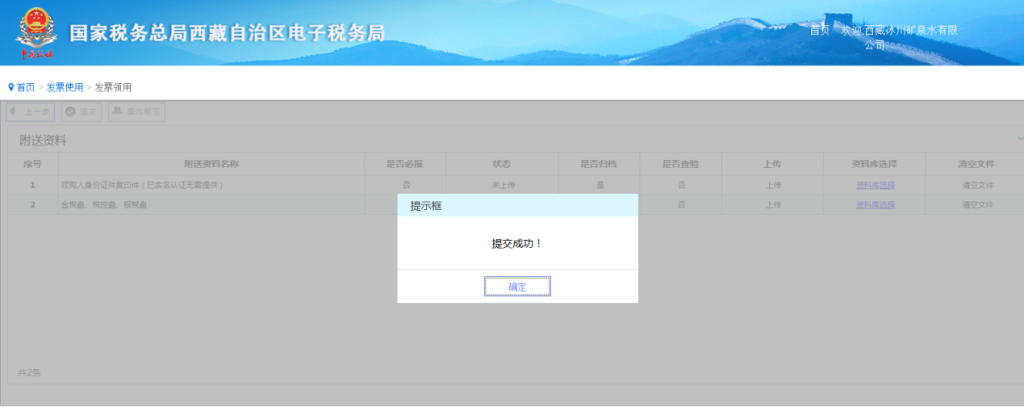The width and height of the screenshot is (1024, 407).
Task: Click 上传 for row 1
Action: [x=773, y=185]
